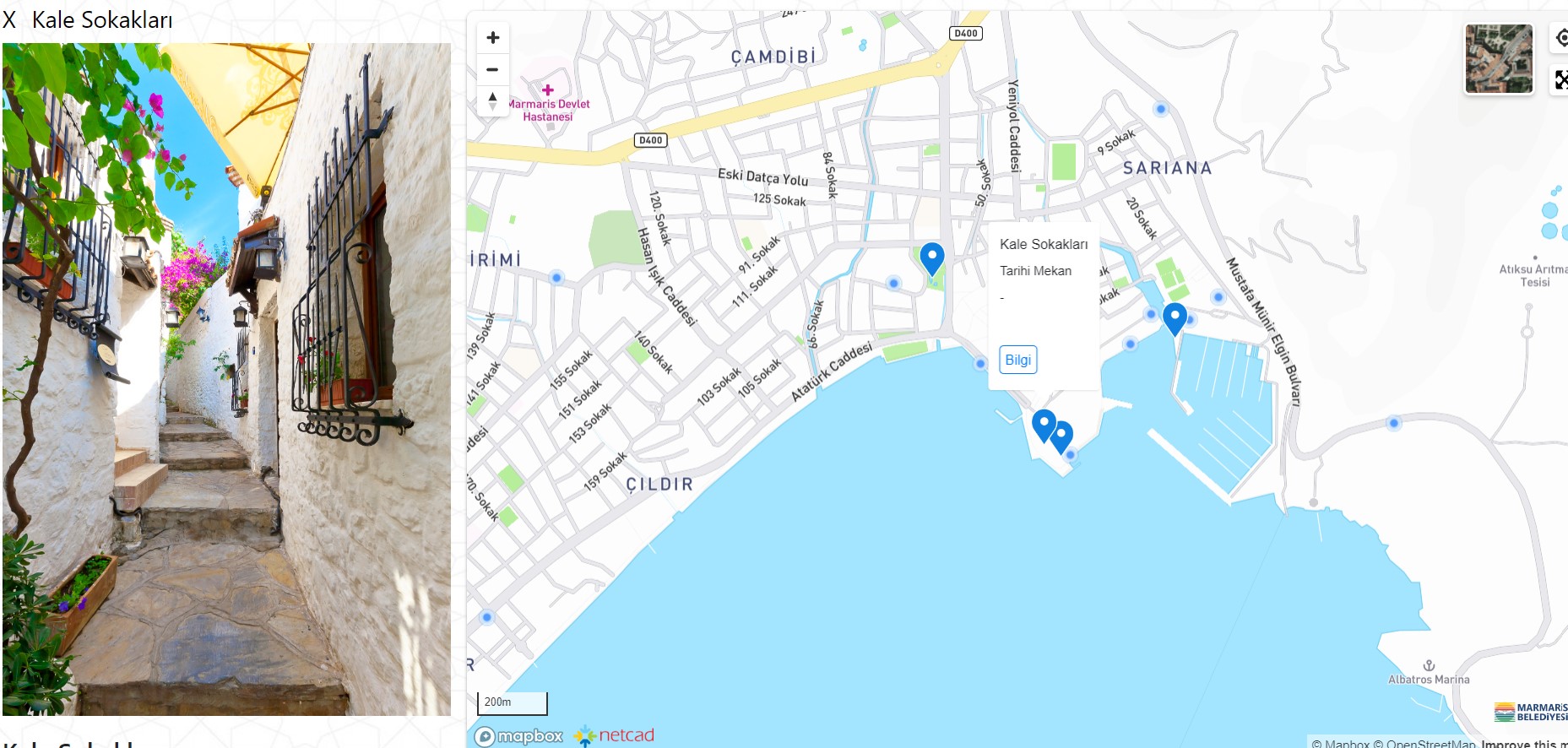Open Bilgi details in the popup
Screen dimensions: 1568x748
pos(1017,360)
